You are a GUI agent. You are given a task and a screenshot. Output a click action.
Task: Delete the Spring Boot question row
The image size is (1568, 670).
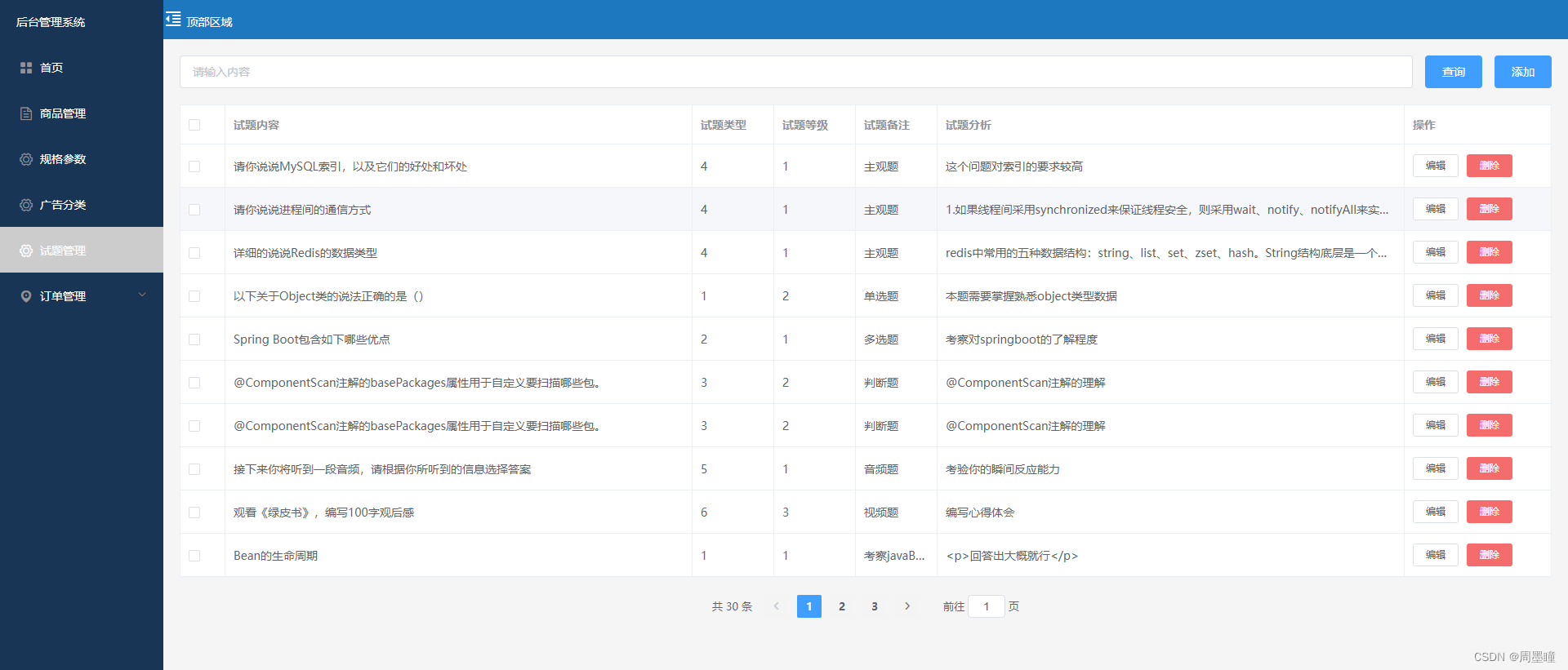click(1490, 339)
